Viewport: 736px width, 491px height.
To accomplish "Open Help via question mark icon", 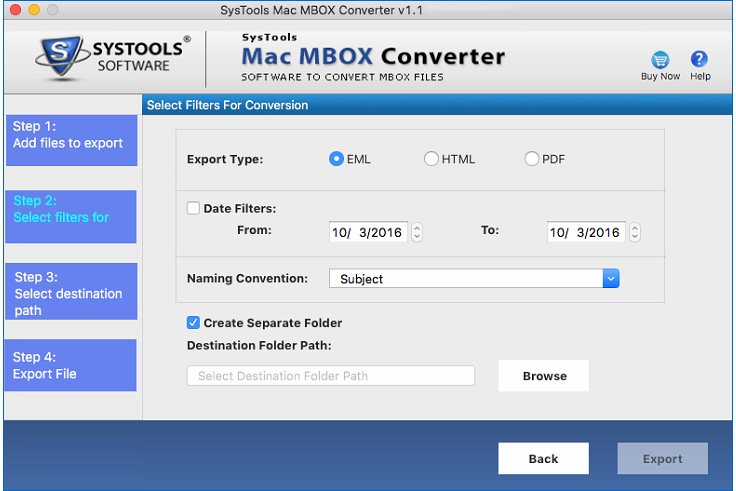I will coord(700,60).
